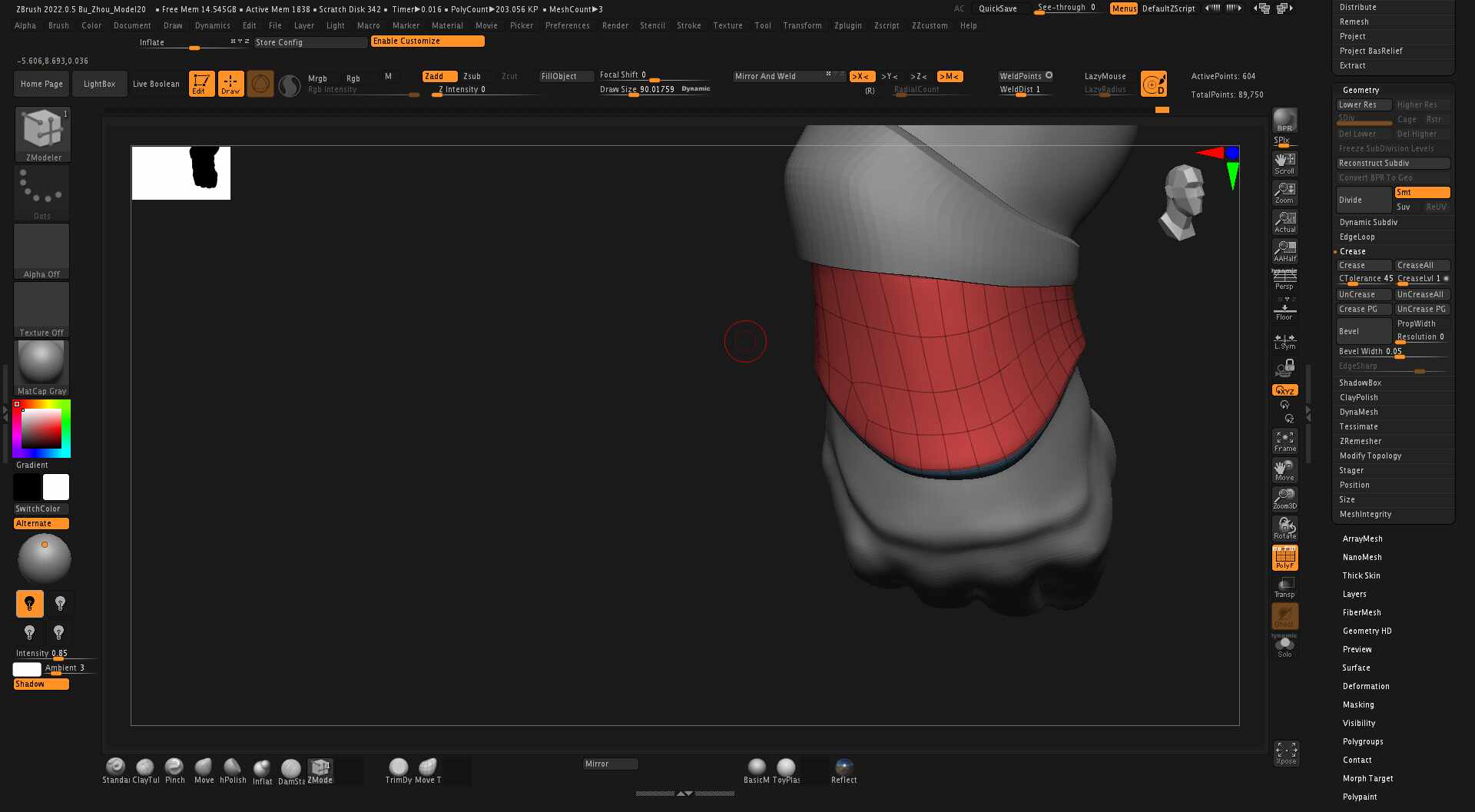Select the ToyPlastic material
The height and width of the screenshot is (812, 1475).
click(x=786, y=771)
